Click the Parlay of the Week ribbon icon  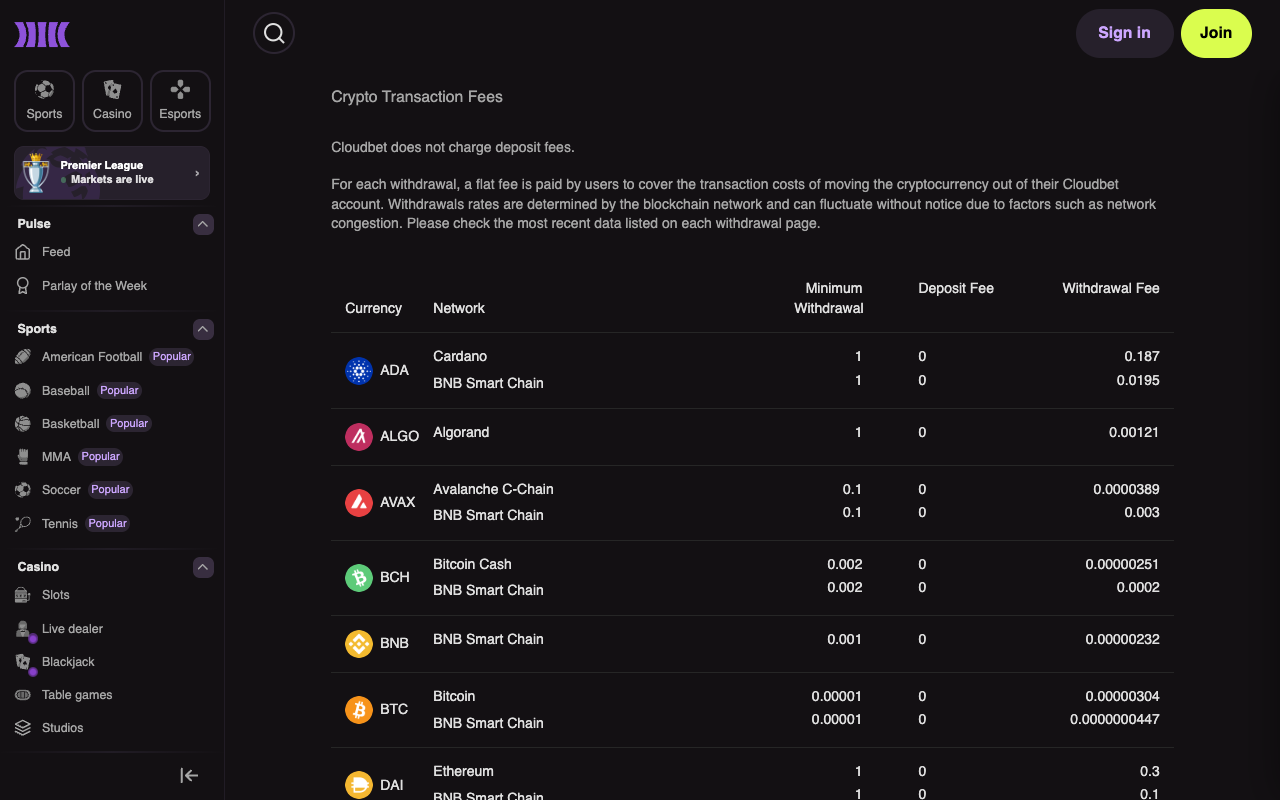(23, 286)
